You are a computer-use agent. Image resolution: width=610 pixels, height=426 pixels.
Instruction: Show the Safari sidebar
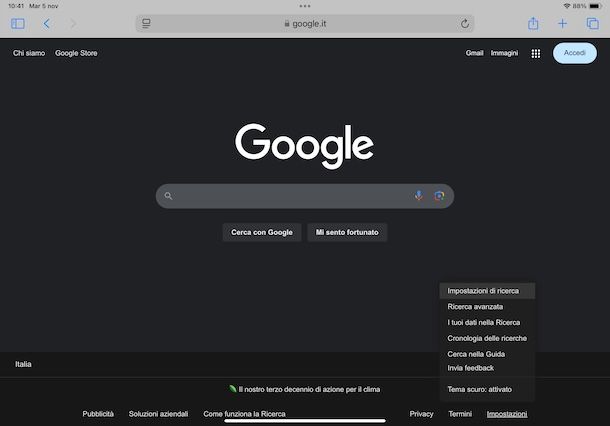point(18,24)
